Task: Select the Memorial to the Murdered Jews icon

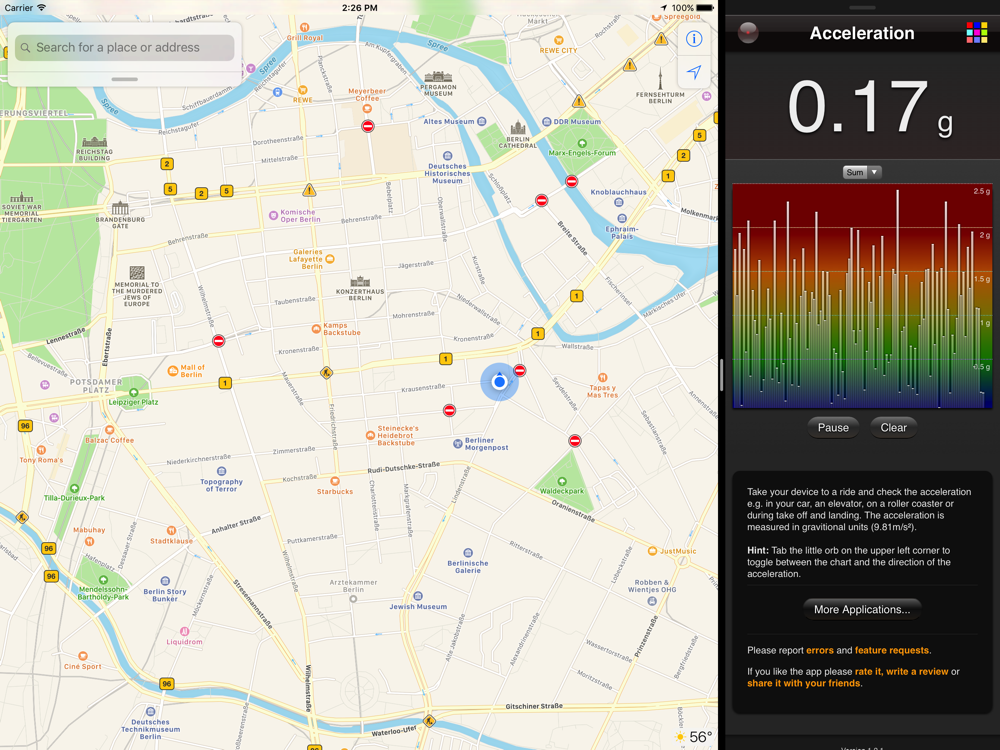Action: [137, 273]
